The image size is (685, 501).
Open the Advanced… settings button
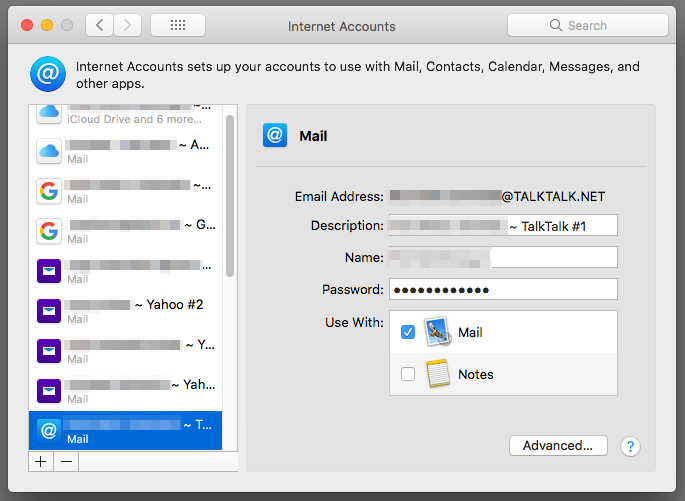coord(558,446)
